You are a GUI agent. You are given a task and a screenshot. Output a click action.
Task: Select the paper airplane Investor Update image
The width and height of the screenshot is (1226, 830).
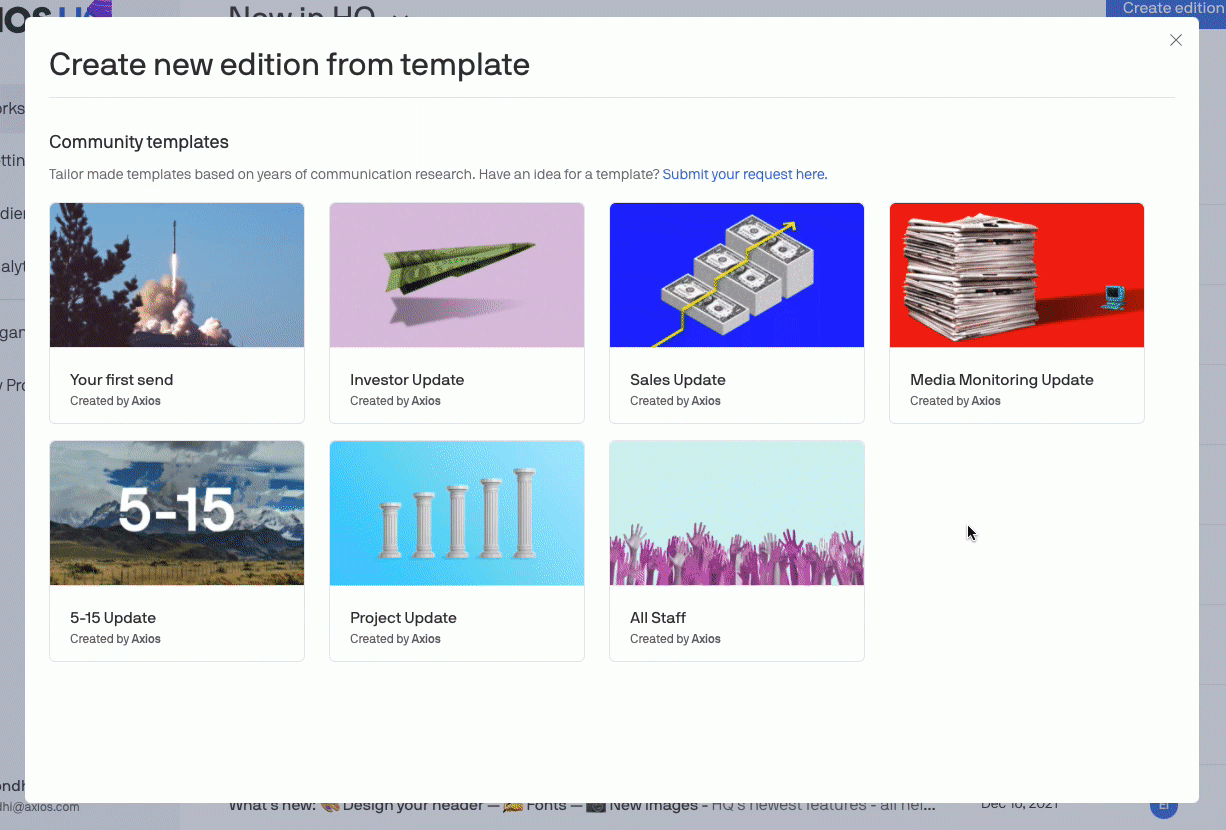pyautogui.click(x=457, y=275)
